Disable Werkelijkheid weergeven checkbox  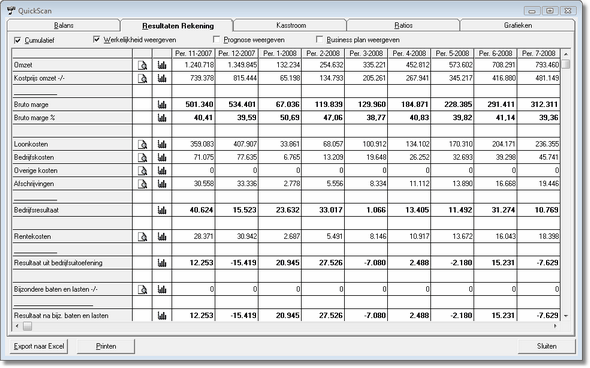(x=96, y=39)
